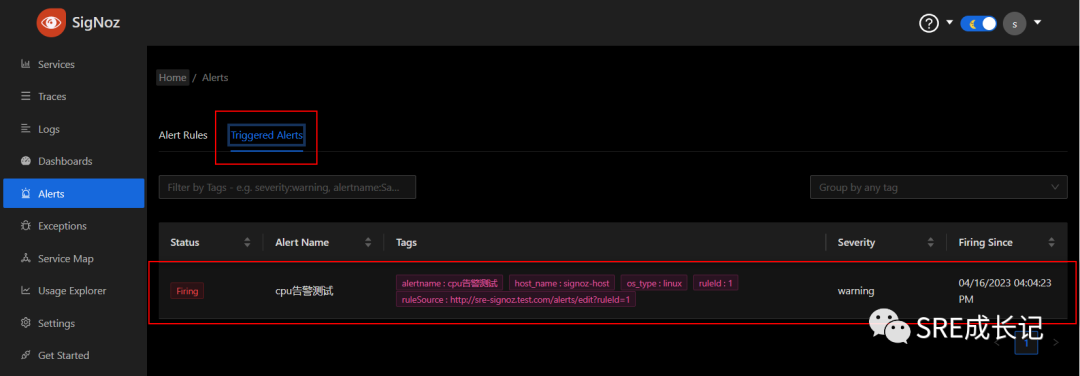Toggle the dark mode switch
The height and width of the screenshot is (376, 1080).
pyautogui.click(x=979, y=23)
